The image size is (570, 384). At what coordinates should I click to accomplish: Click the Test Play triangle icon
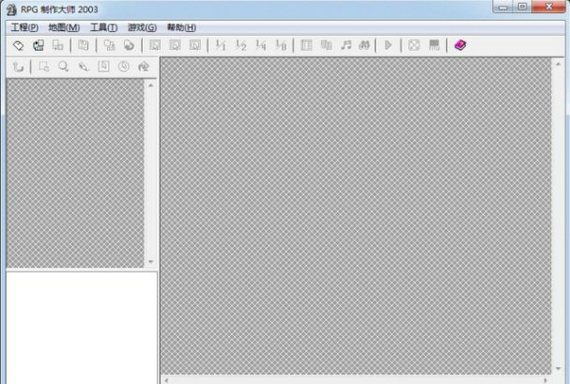point(388,45)
